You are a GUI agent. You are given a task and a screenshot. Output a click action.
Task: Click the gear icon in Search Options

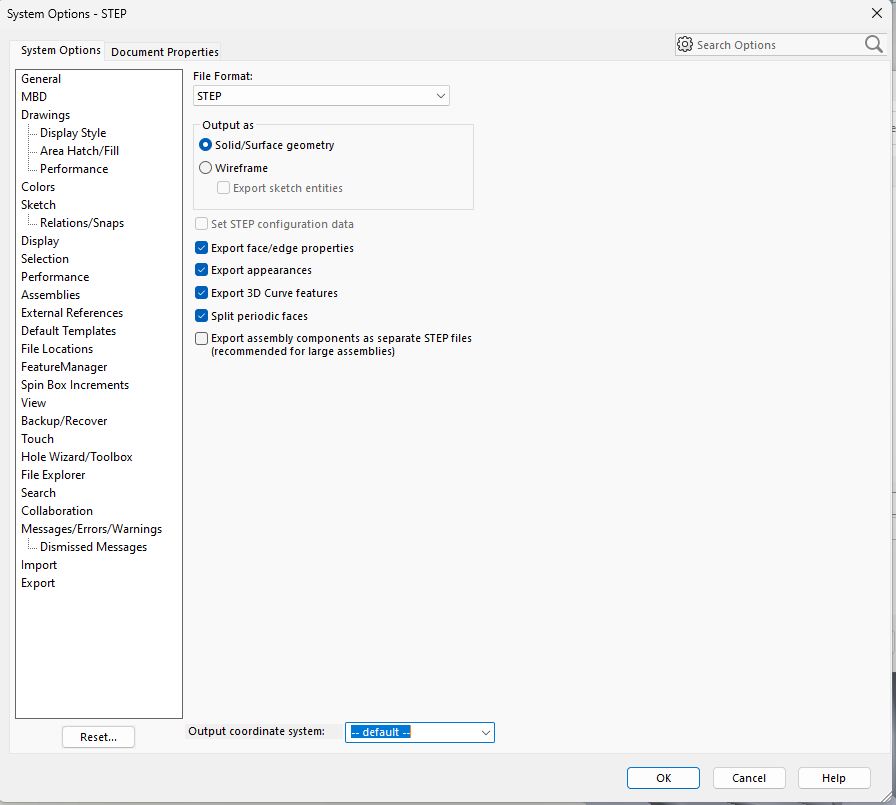click(685, 44)
